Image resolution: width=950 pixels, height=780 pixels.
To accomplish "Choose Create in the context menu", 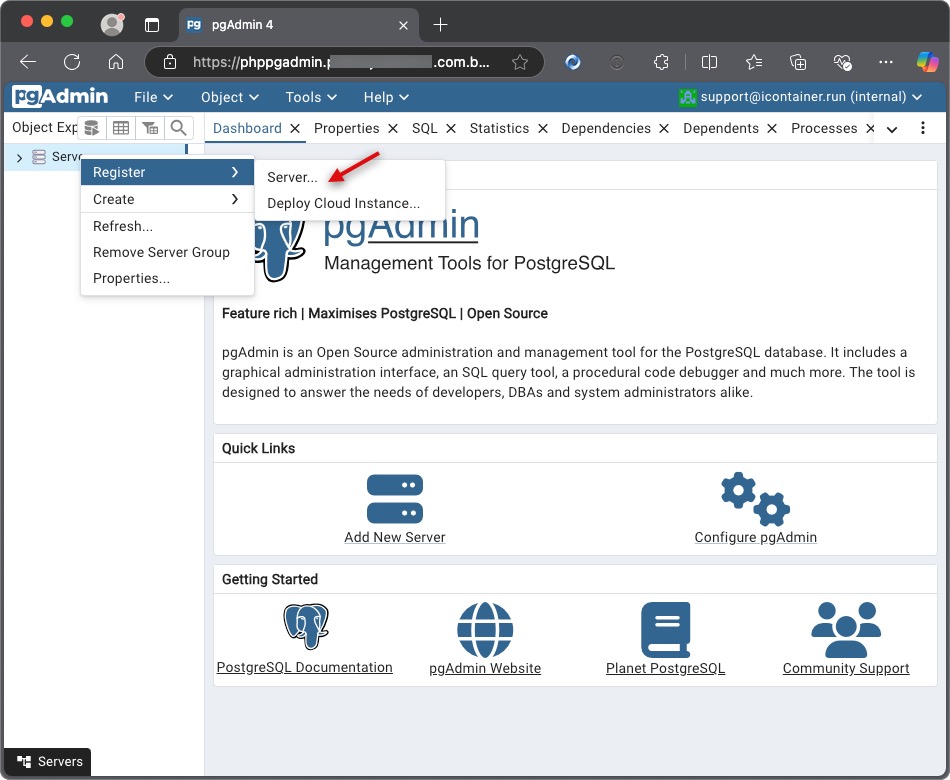I will click(x=167, y=199).
